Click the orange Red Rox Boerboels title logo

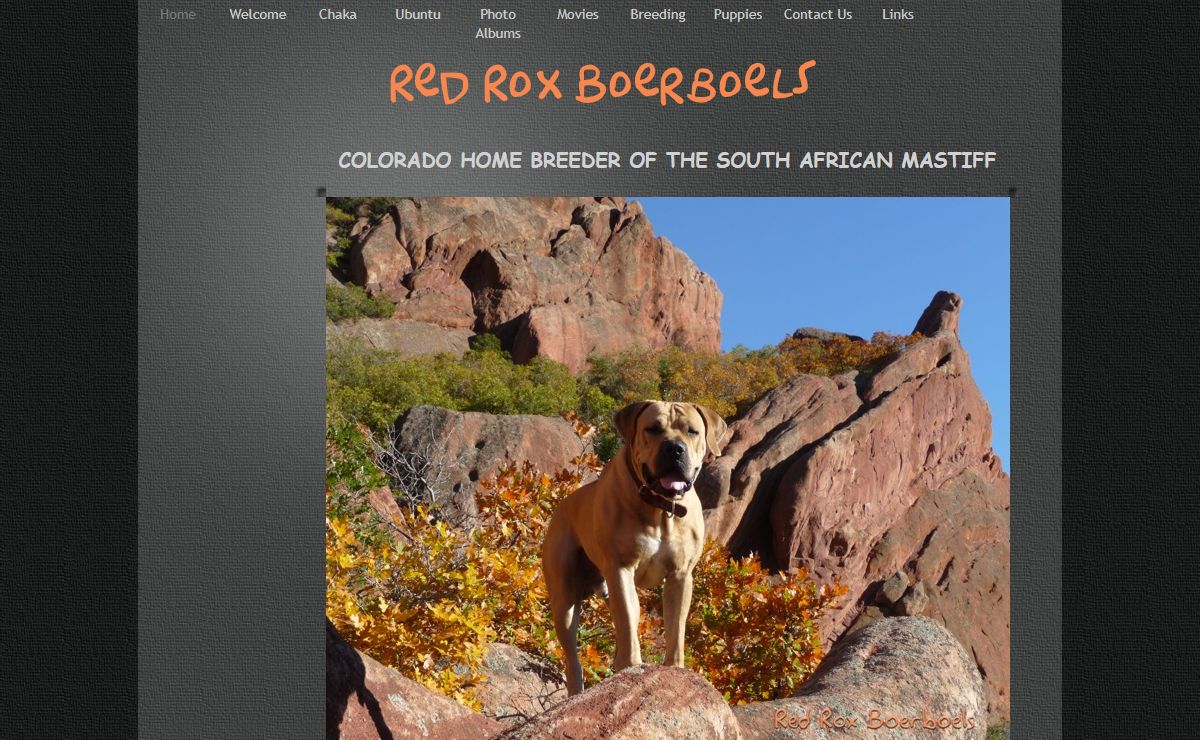pos(602,83)
